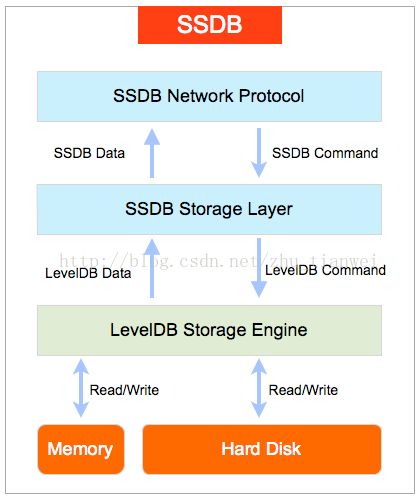Select the SSDB Data label
The height and width of the screenshot is (500, 420).
tap(89, 153)
